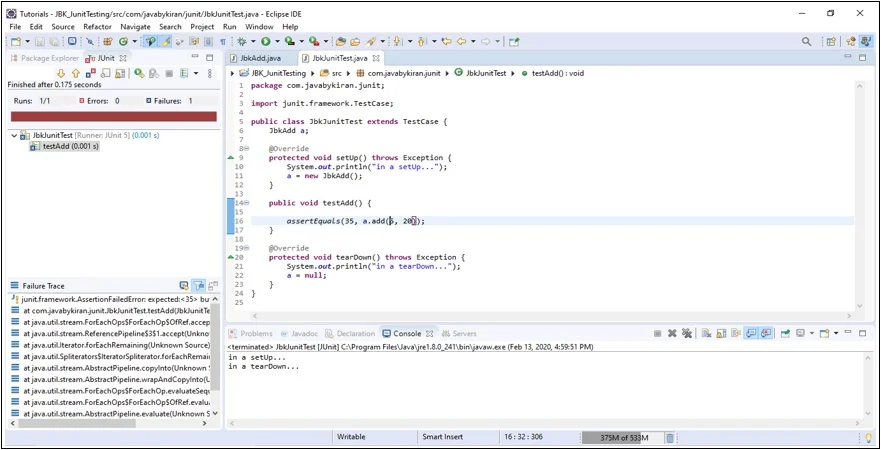Click JUnit Next Failed Test arrow

click(61, 74)
